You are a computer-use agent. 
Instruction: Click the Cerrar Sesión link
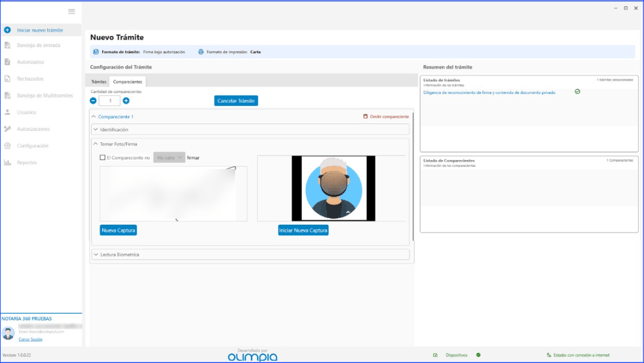point(30,339)
